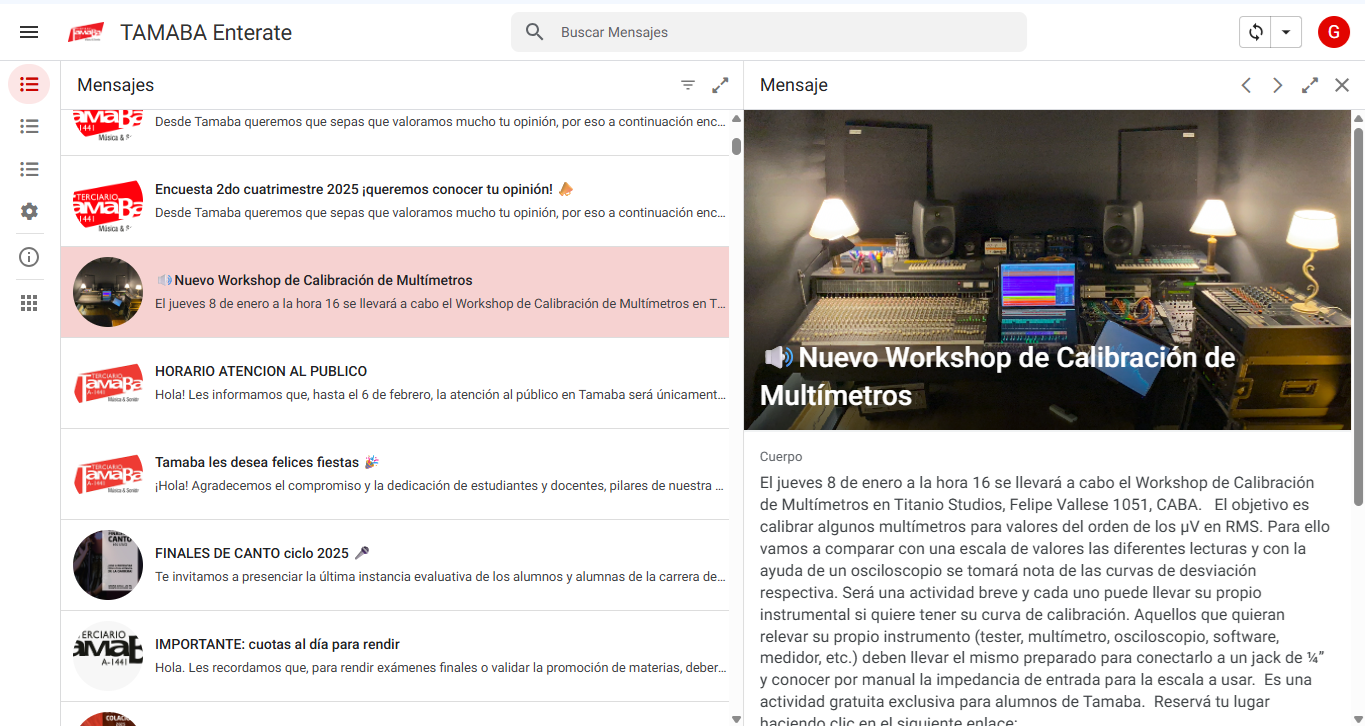Click the filter icon in Mensajes

tap(688, 85)
